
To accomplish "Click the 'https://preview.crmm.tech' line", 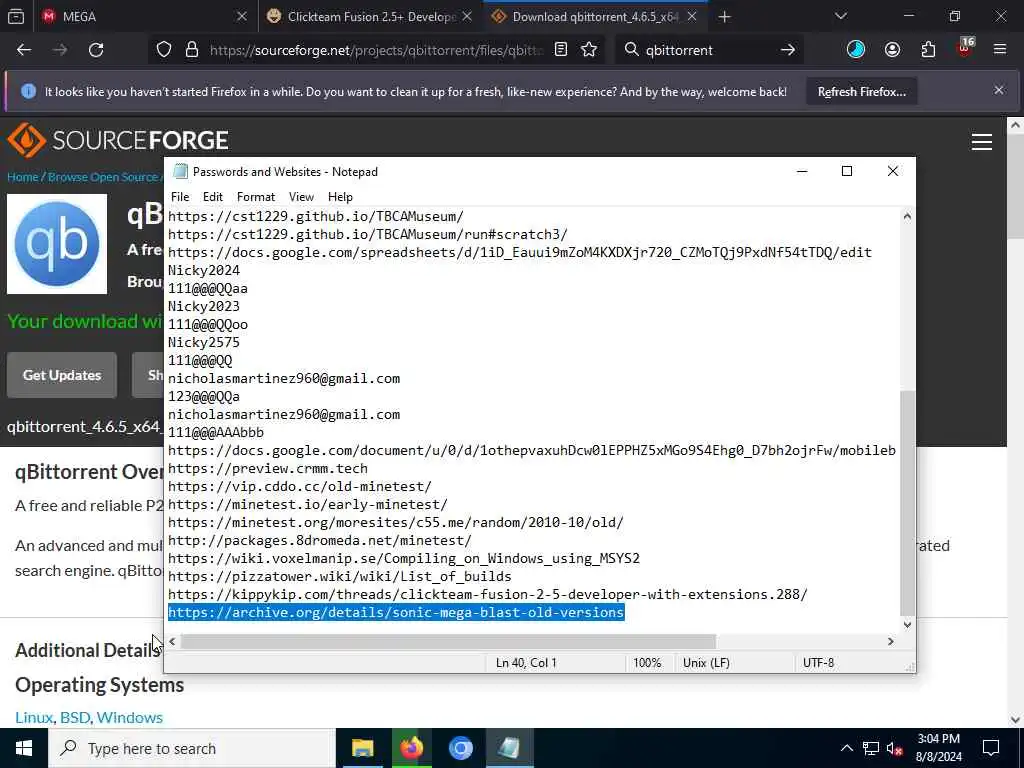I will [268, 468].
